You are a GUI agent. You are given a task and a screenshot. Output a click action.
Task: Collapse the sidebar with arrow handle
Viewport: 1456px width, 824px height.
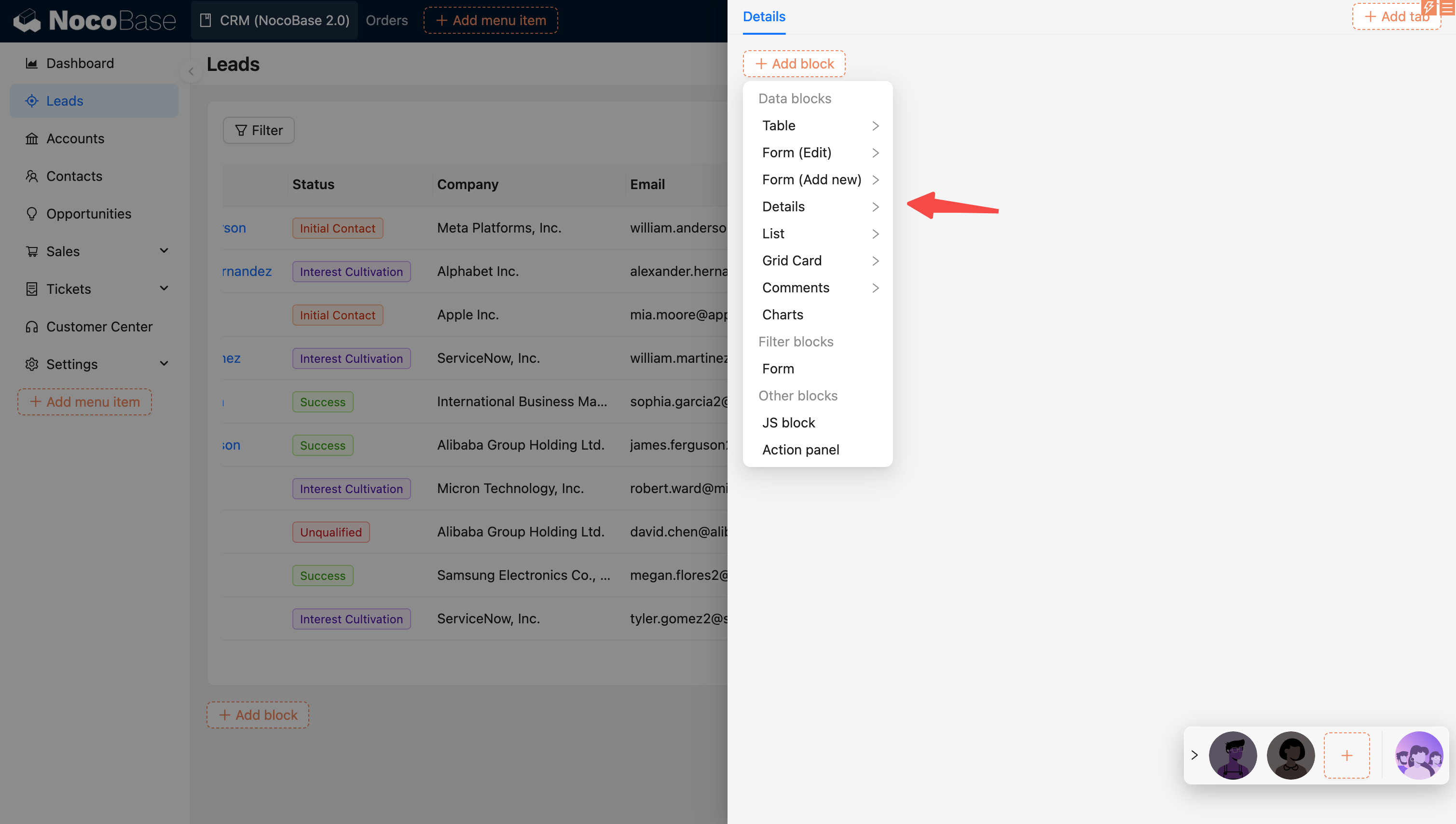191,71
